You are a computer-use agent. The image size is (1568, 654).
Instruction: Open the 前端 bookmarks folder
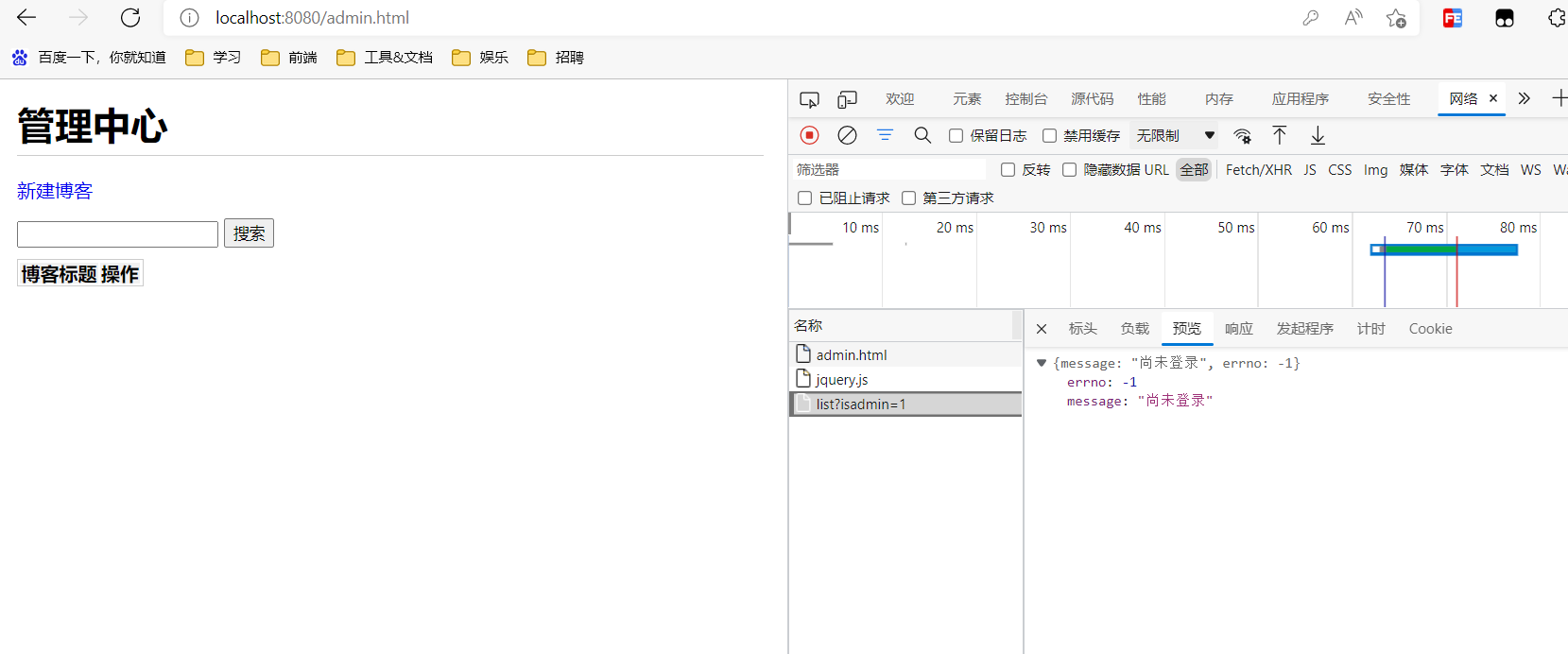coord(289,58)
